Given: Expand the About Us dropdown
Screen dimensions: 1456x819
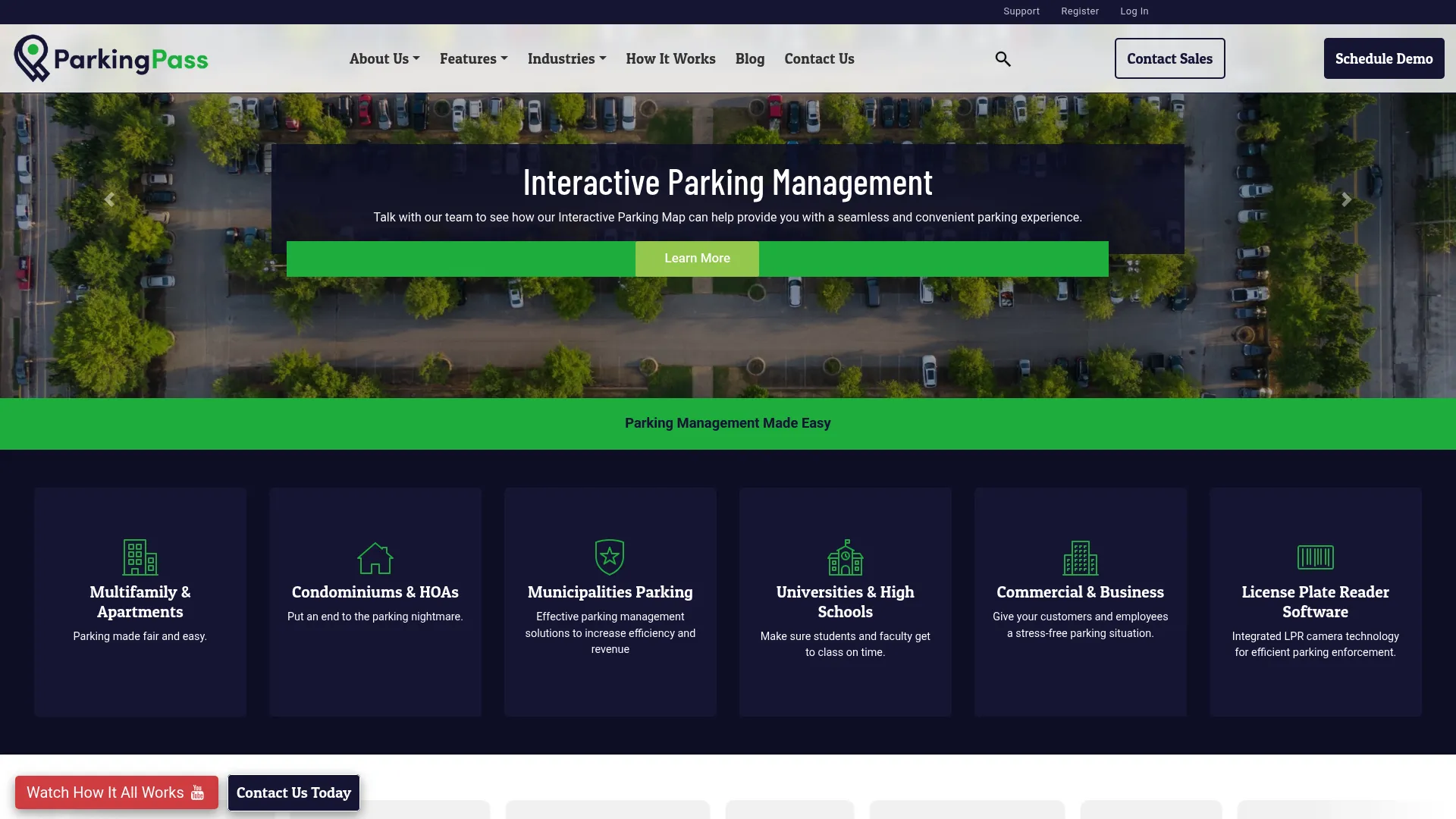Looking at the screenshot, I should (384, 58).
